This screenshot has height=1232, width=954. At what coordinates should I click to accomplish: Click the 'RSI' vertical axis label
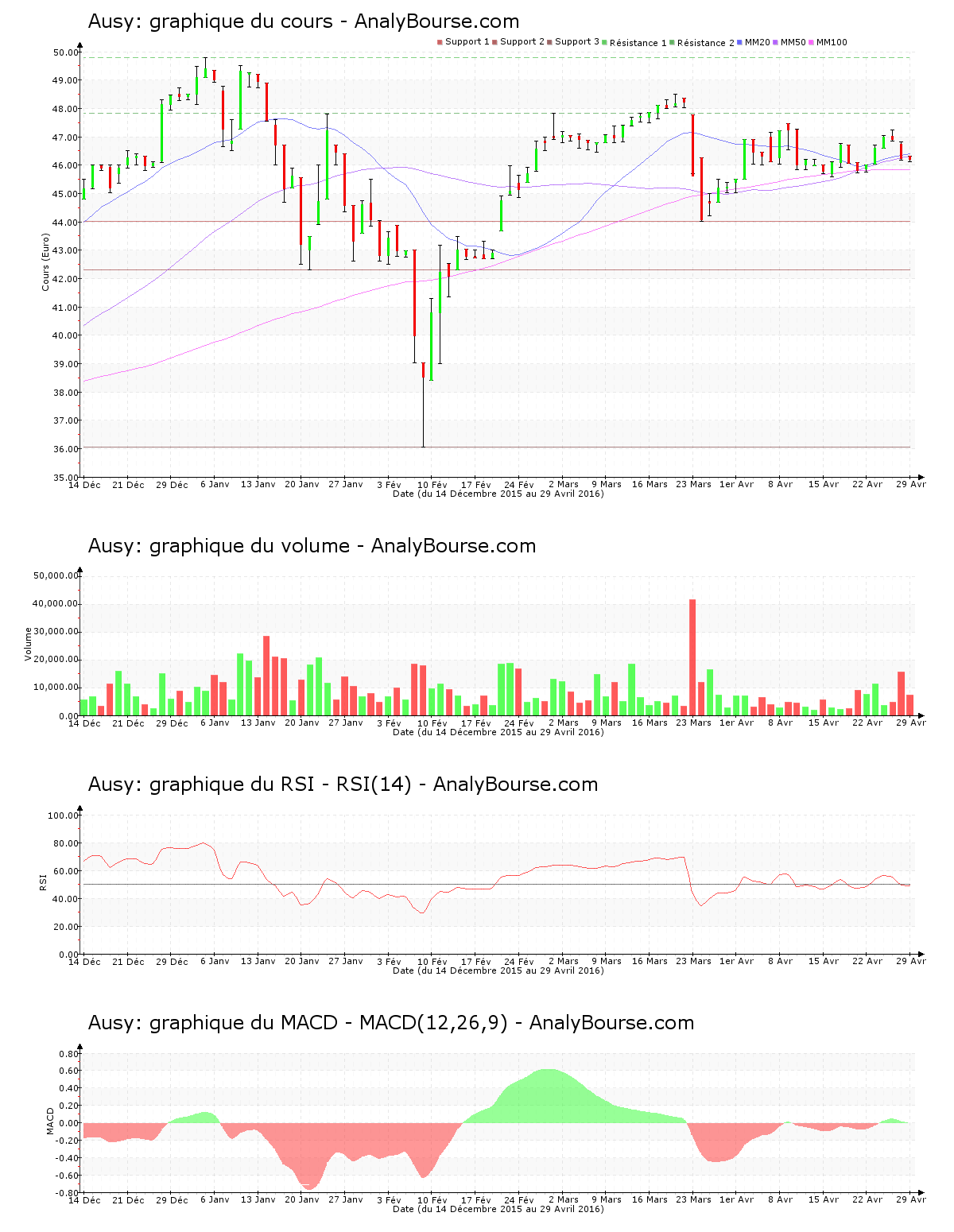pos(43,881)
